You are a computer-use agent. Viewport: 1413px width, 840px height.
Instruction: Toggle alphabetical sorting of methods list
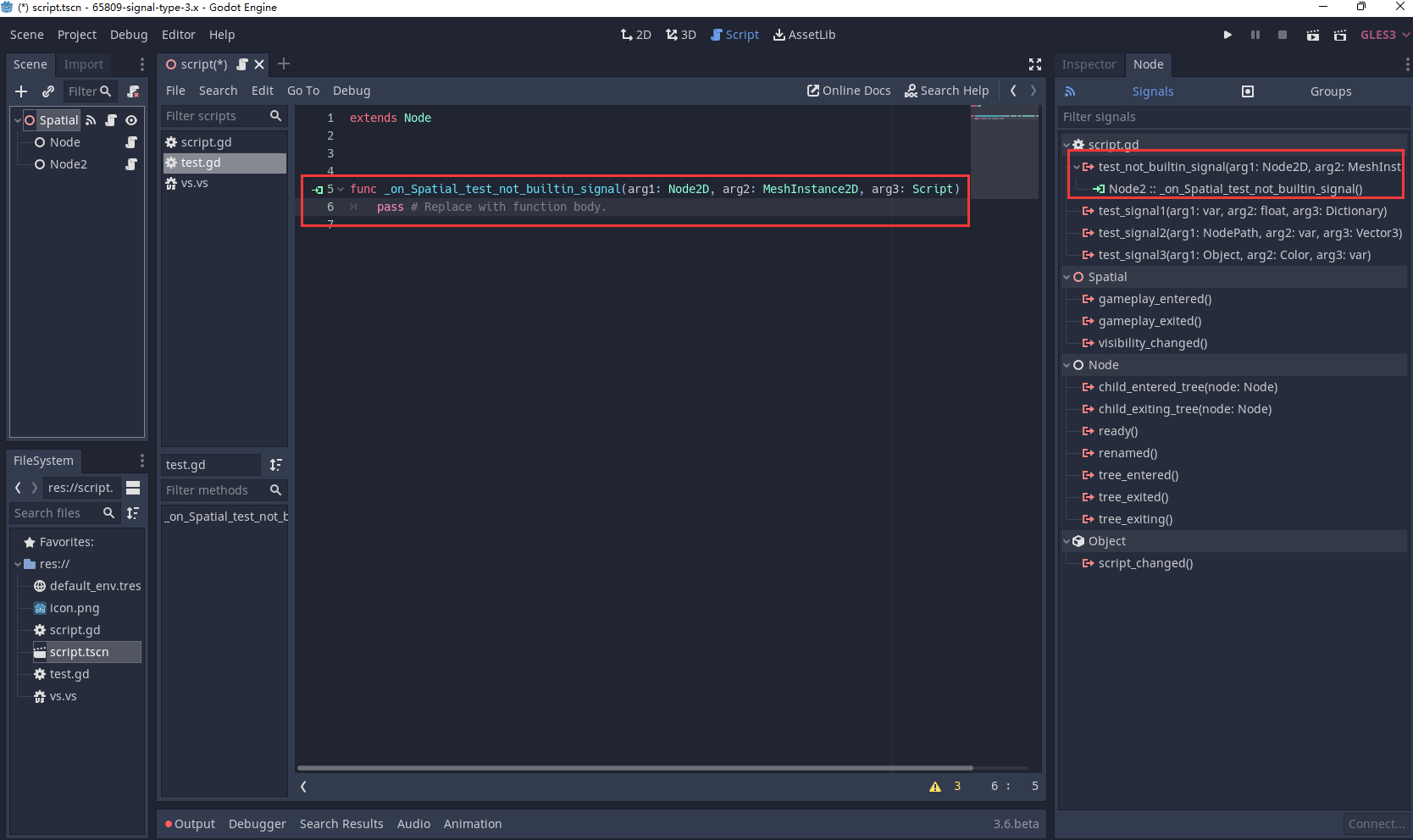[276, 465]
